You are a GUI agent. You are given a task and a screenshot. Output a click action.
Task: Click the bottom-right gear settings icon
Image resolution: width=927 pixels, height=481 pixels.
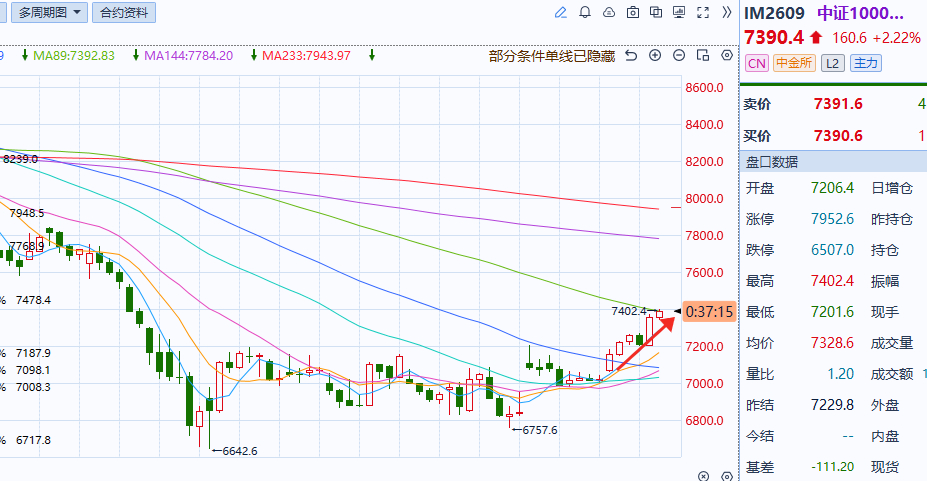tap(727, 476)
